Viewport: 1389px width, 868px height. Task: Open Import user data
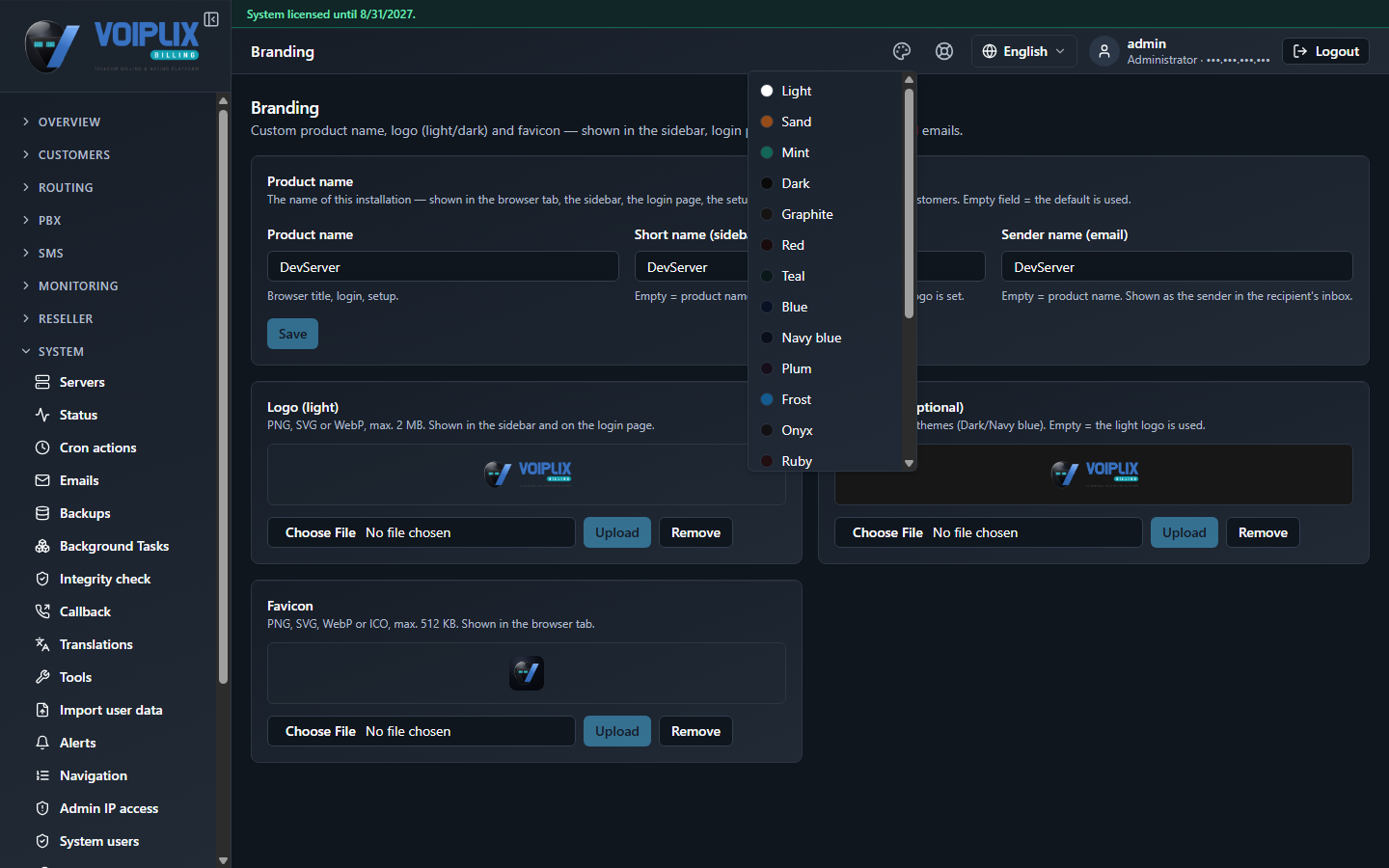point(111,710)
